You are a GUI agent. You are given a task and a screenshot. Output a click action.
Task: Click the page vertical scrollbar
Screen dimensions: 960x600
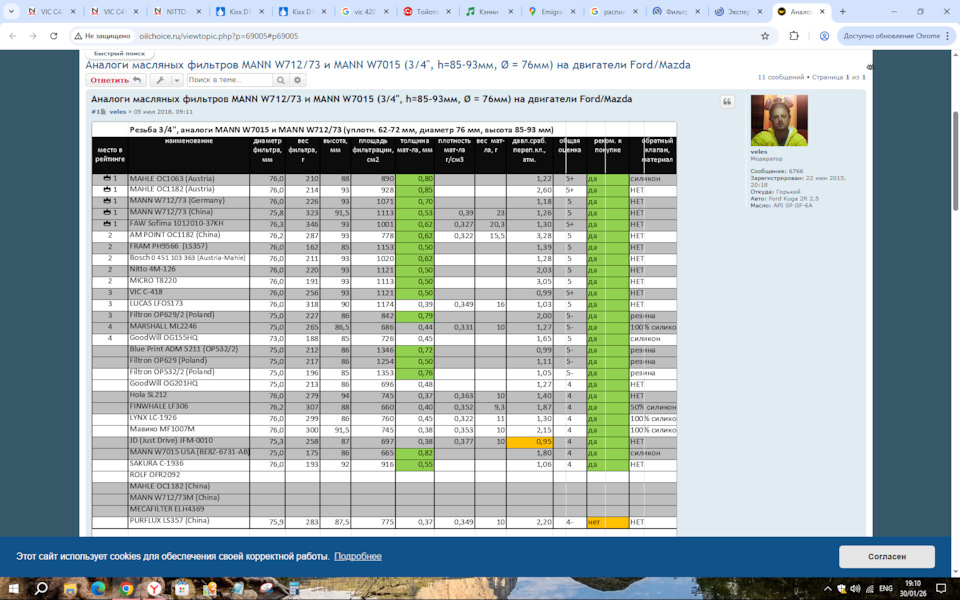click(955, 161)
